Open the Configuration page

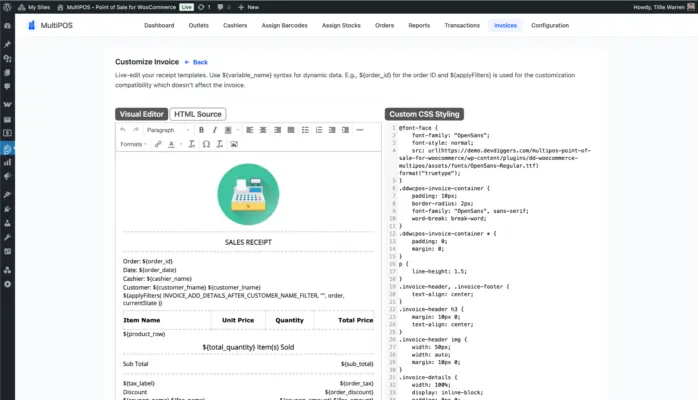click(x=550, y=25)
